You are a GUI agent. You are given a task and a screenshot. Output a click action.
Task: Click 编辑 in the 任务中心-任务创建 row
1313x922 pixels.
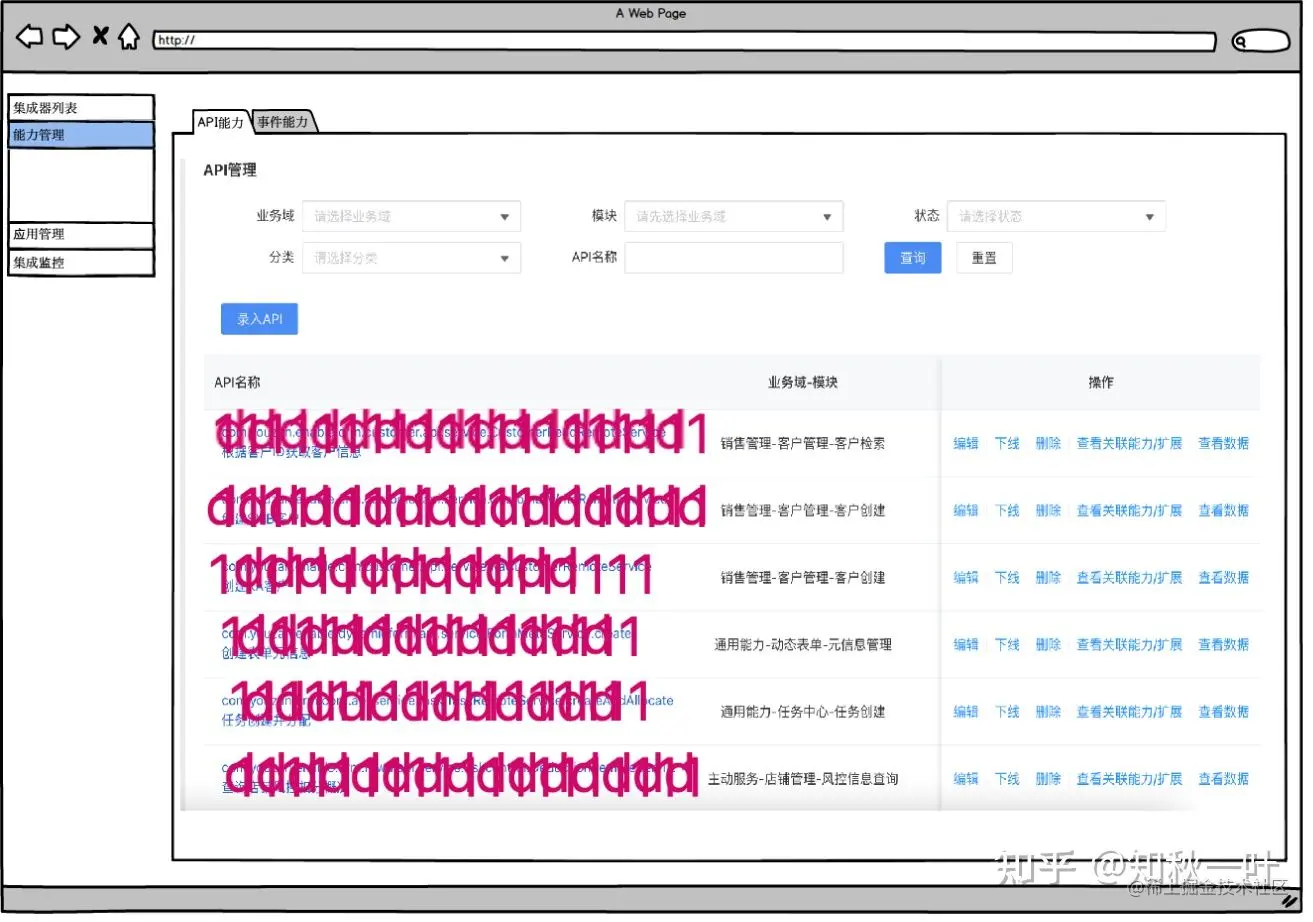966,712
